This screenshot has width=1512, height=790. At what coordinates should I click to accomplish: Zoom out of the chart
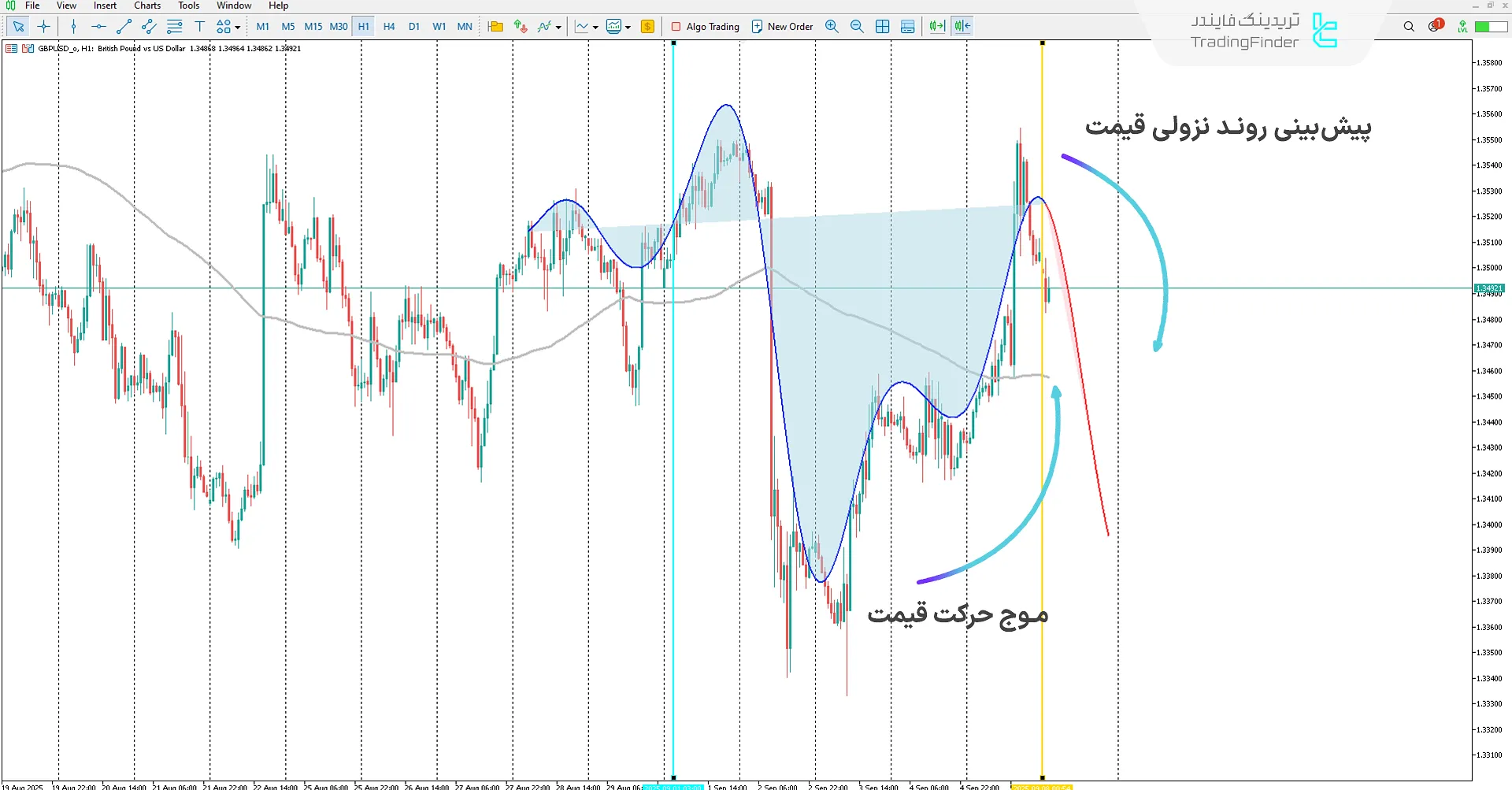click(857, 27)
